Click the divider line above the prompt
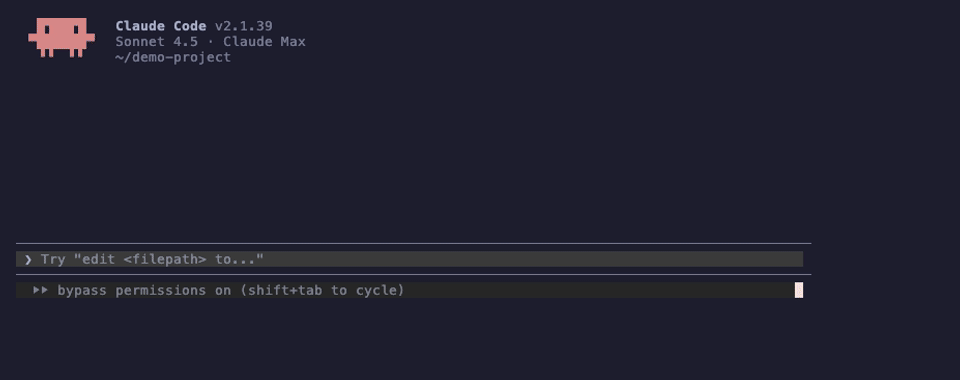 point(413,244)
